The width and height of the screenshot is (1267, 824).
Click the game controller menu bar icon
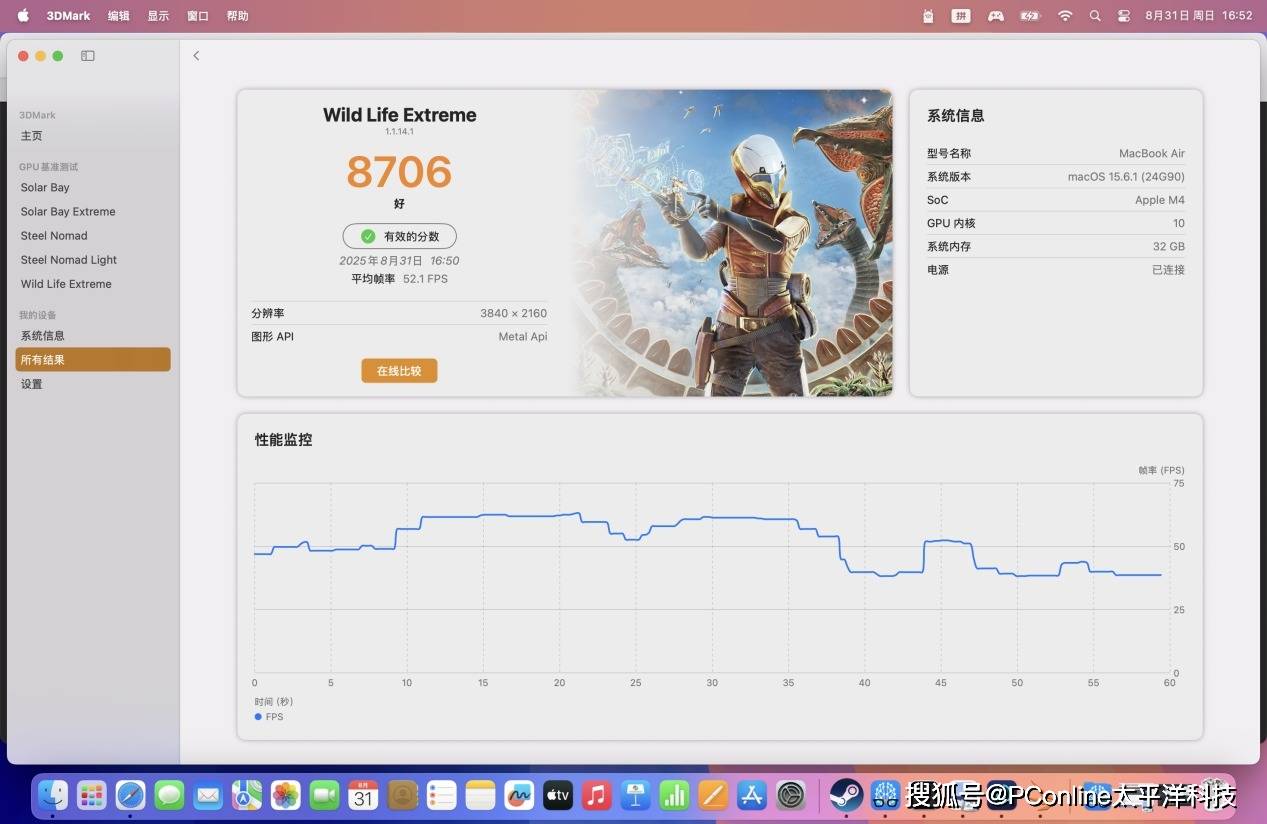click(x=995, y=15)
